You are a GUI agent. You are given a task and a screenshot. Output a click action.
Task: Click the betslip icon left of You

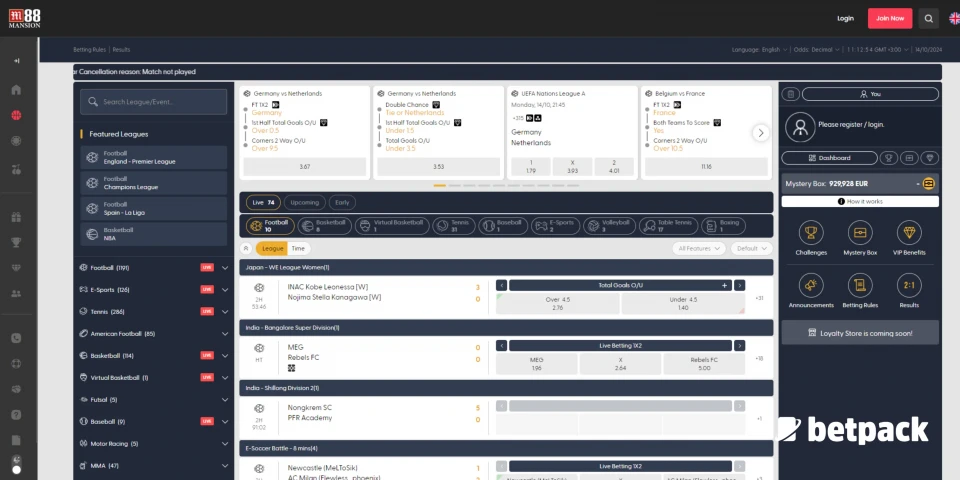click(790, 94)
